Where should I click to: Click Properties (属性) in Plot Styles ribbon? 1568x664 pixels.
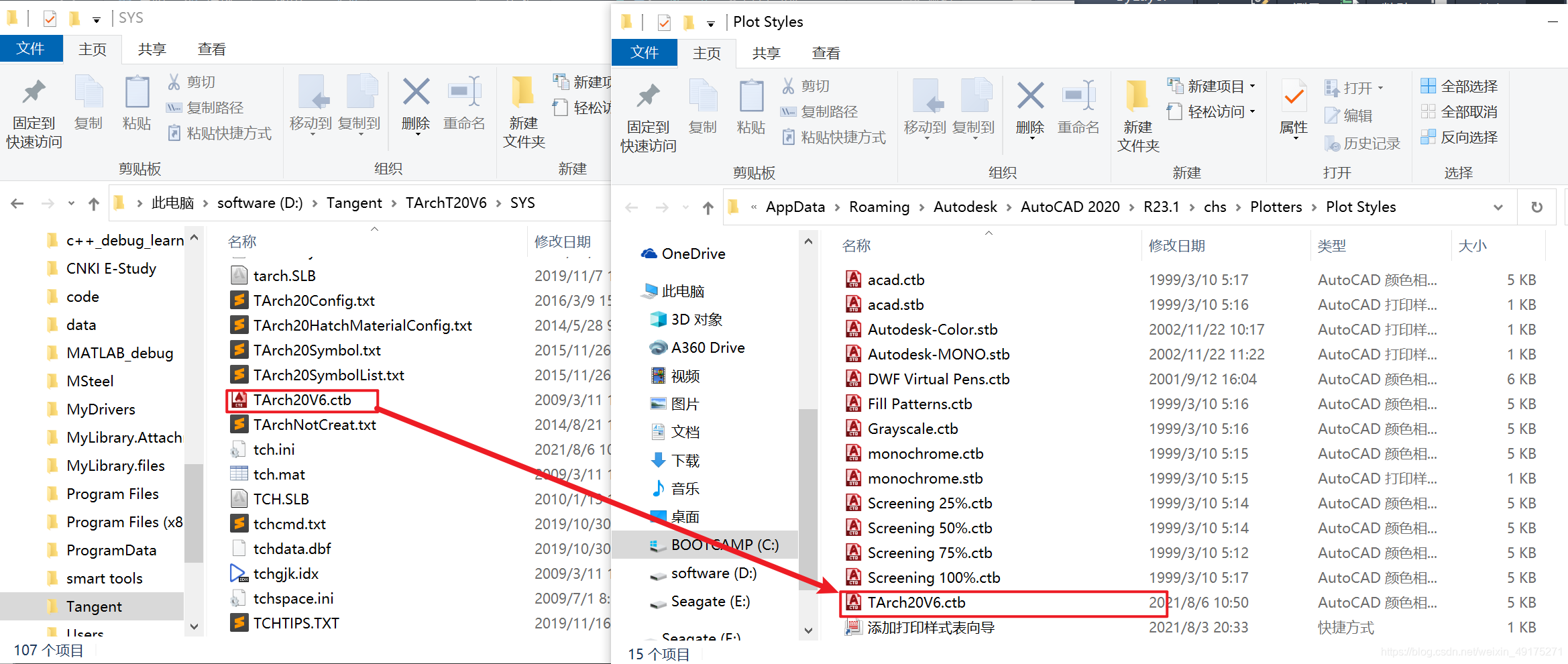(1294, 108)
